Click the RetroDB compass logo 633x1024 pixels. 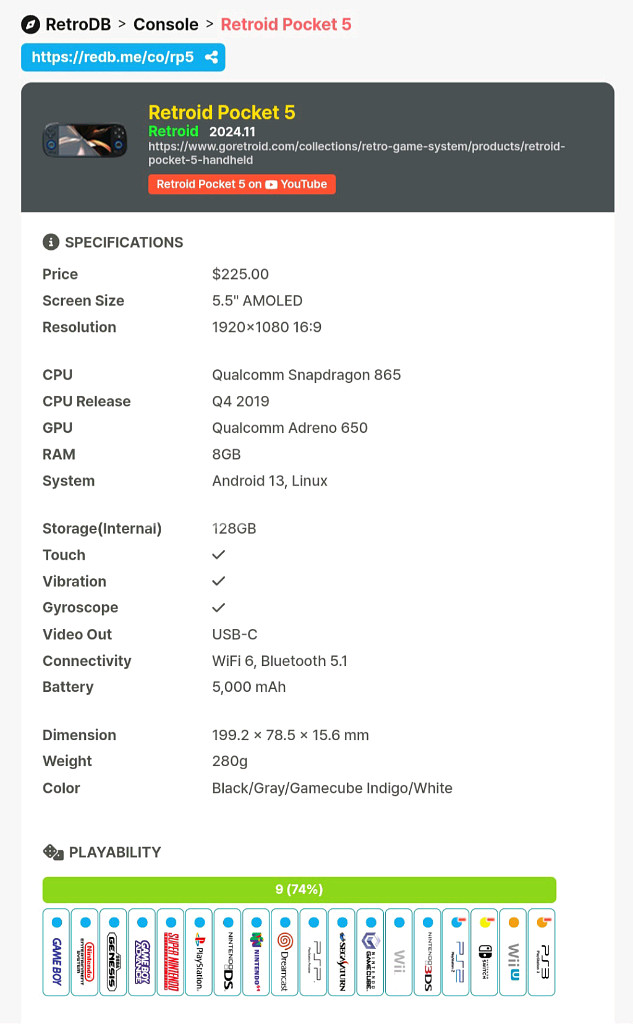[30, 24]
